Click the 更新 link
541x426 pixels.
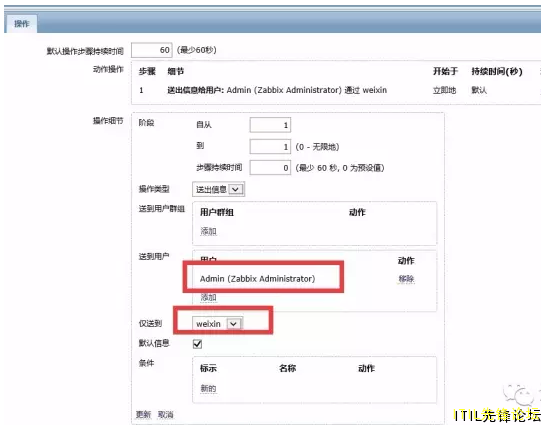click(144, 414)
